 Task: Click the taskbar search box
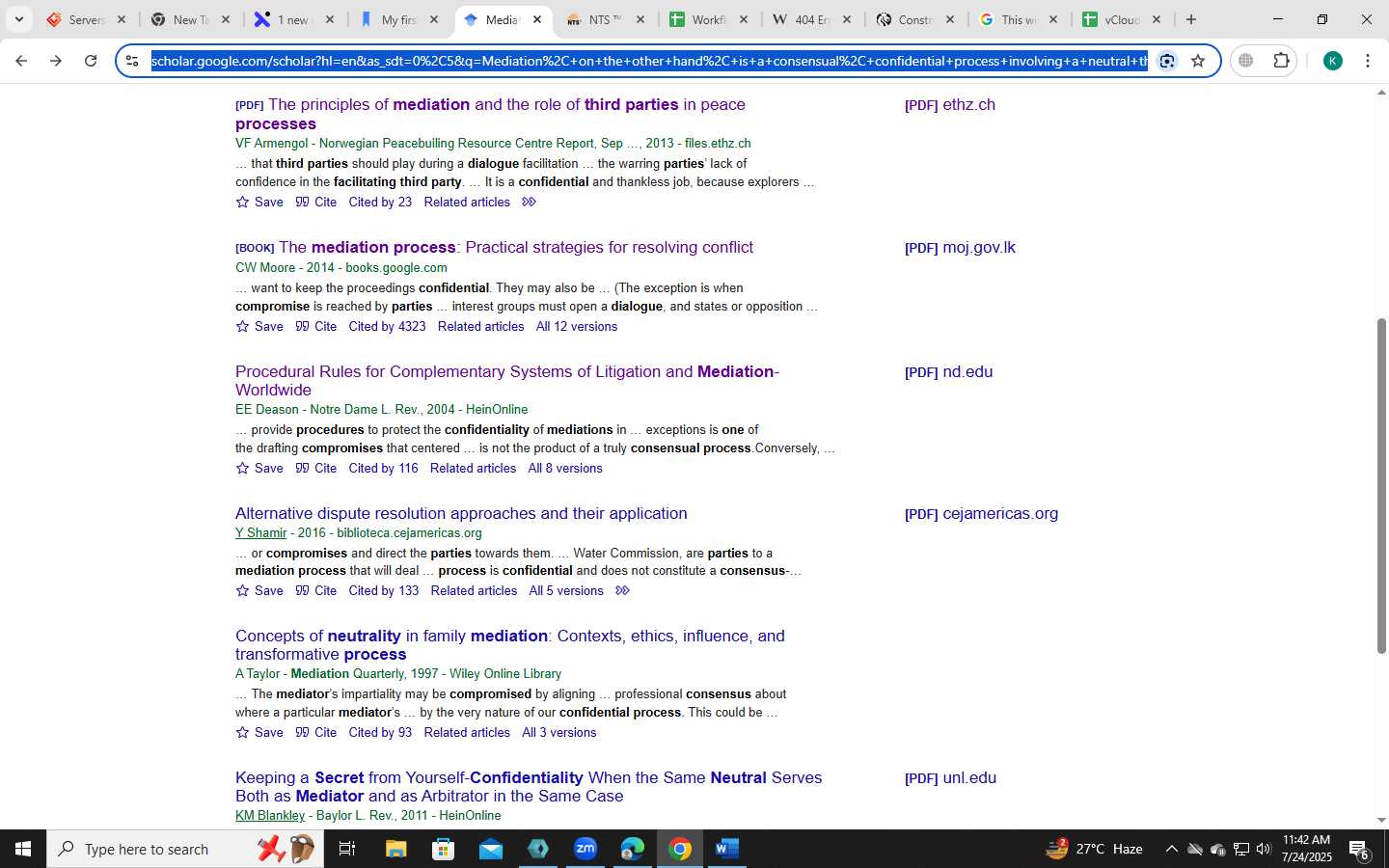point(185,849)
